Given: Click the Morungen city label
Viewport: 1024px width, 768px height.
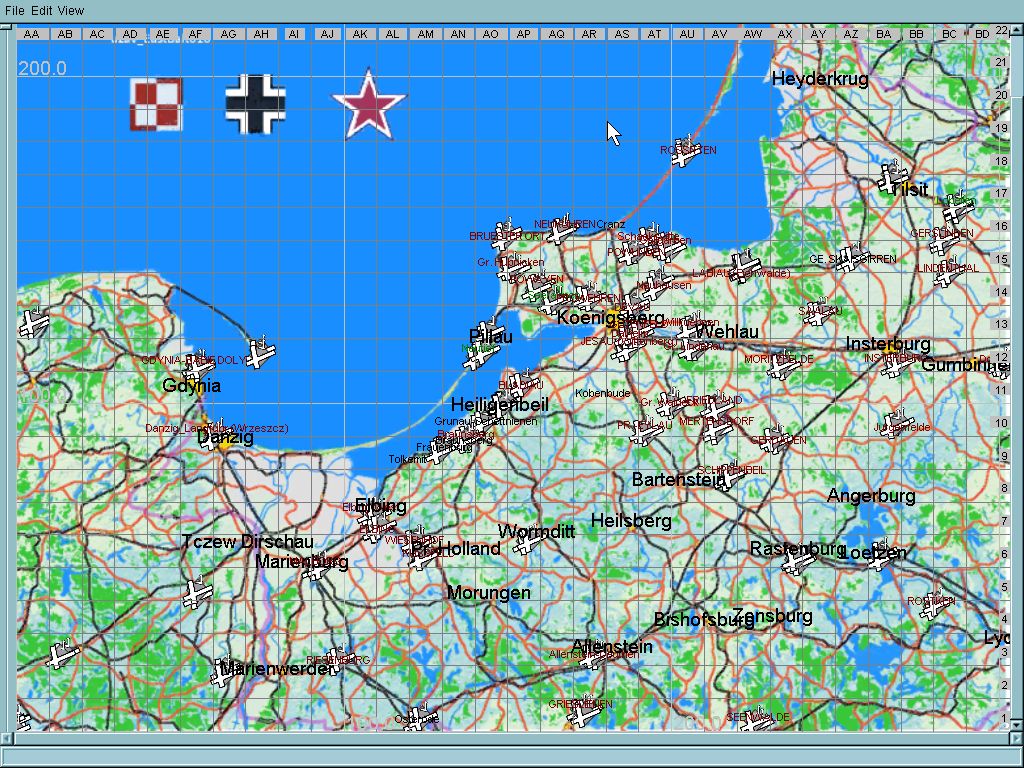Looking at the screenshot, I should click(488, 593).
